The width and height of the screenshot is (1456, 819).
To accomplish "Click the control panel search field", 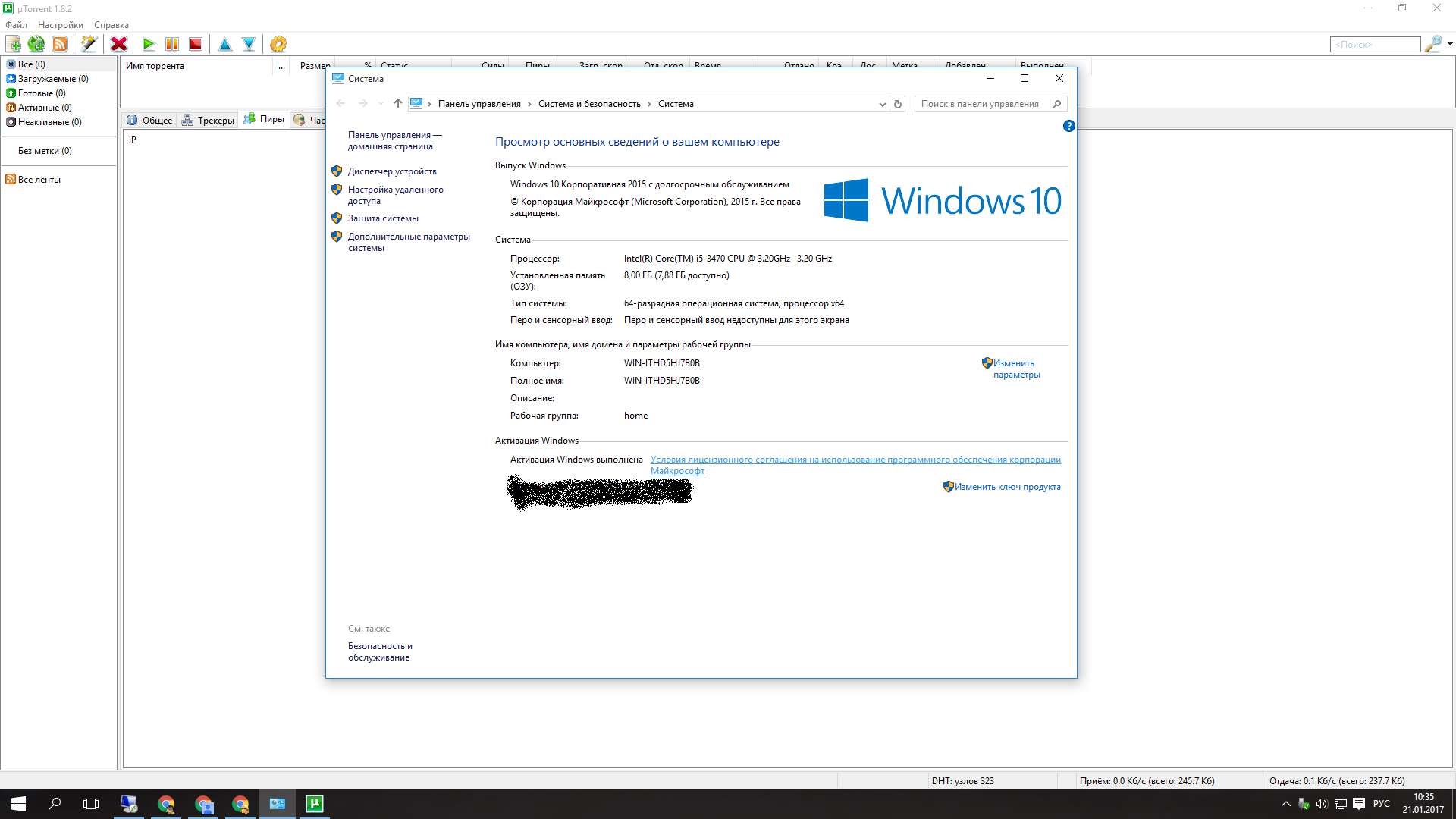I will click(x=980, y=104).
